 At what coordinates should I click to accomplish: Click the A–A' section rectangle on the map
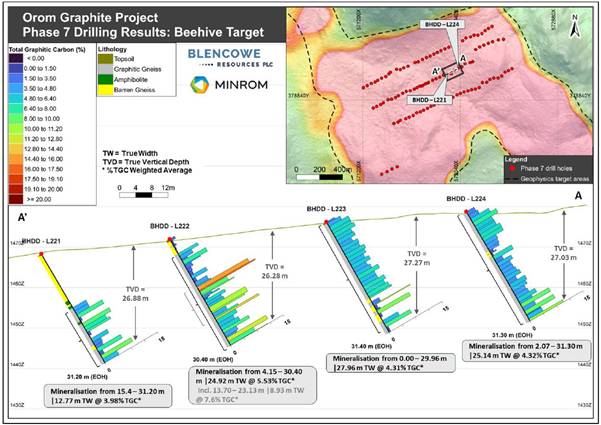449,69
